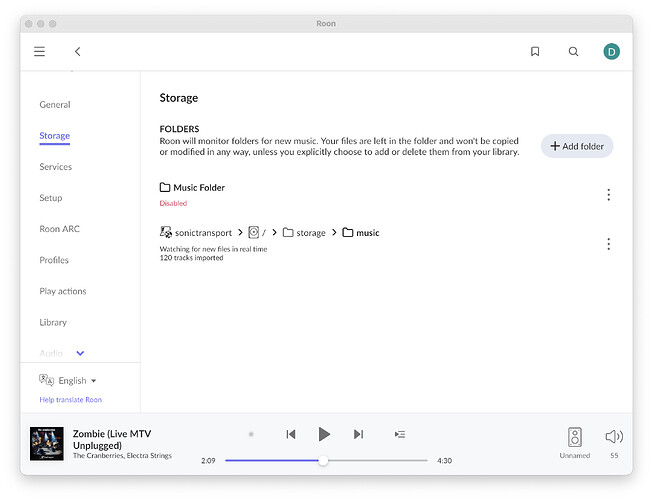
Task: Open options menu for Music Folder
Action: coord(608,195)
